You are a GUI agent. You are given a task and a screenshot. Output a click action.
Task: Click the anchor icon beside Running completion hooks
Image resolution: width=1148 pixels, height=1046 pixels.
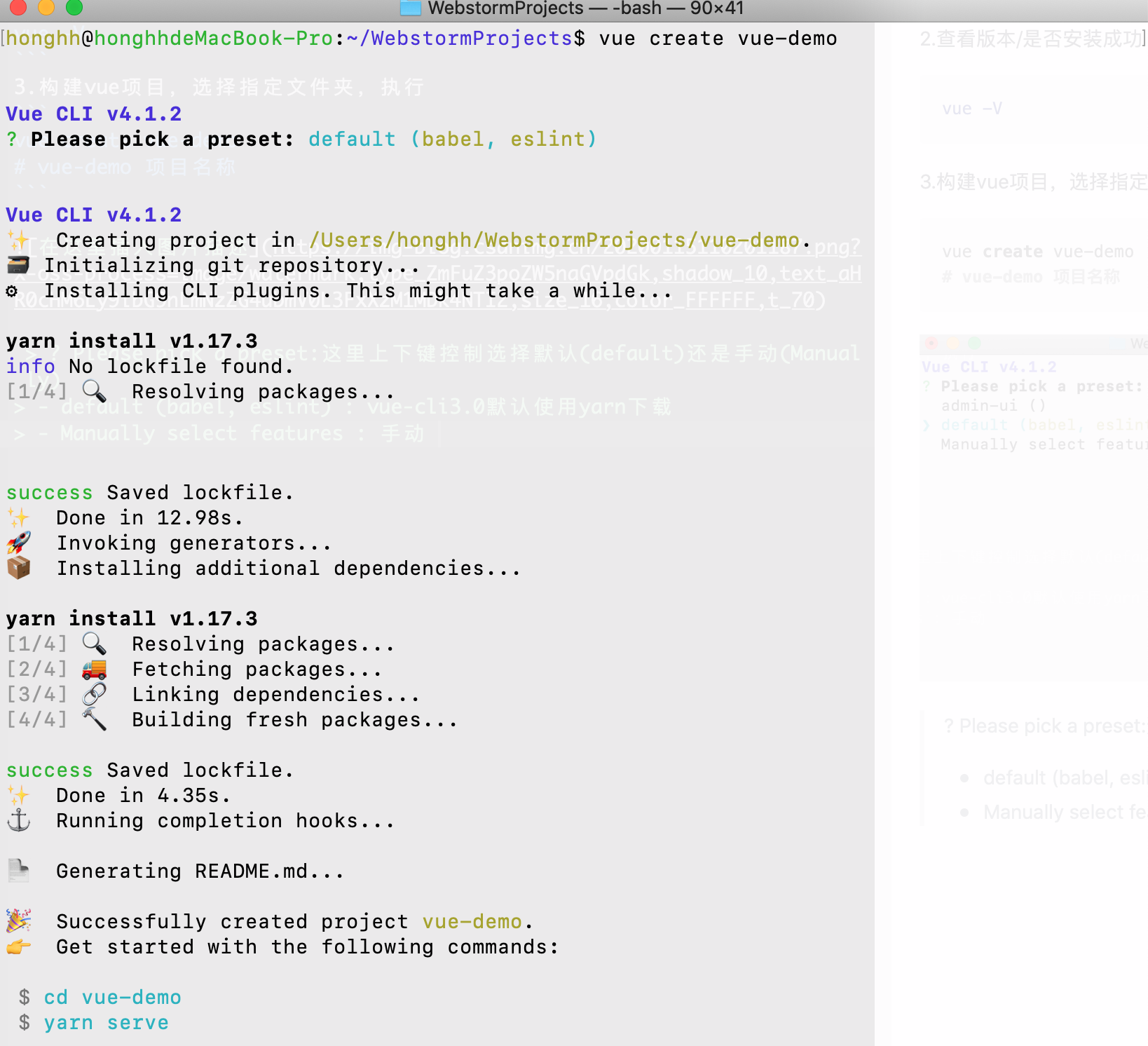[x=18, y=821]
